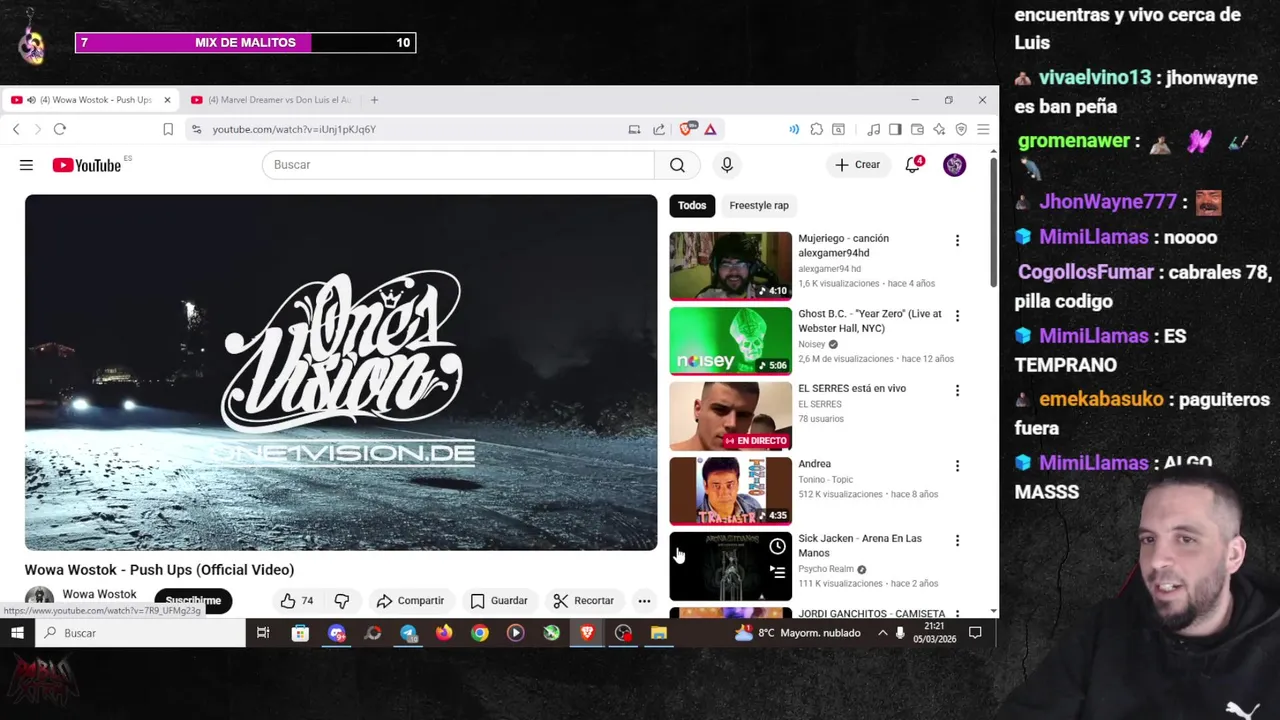Select the Wowa Wostok - Push Ups tab
Screen dimensions: 1280x720
point(88,100)
